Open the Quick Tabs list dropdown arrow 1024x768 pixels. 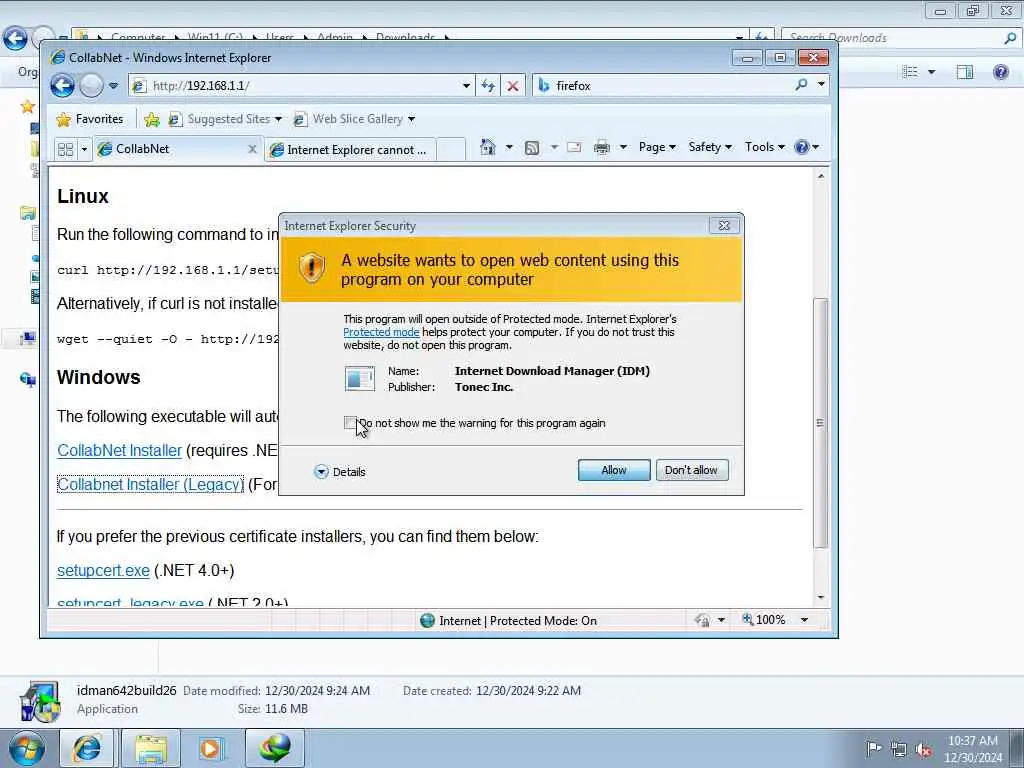(84, 150)
